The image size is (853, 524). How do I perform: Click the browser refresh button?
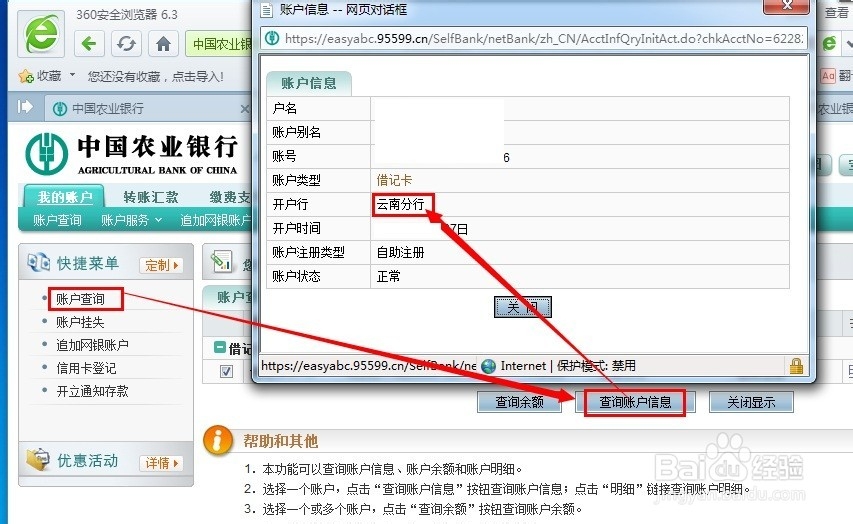pyautogui.click(x=126, y=44)
